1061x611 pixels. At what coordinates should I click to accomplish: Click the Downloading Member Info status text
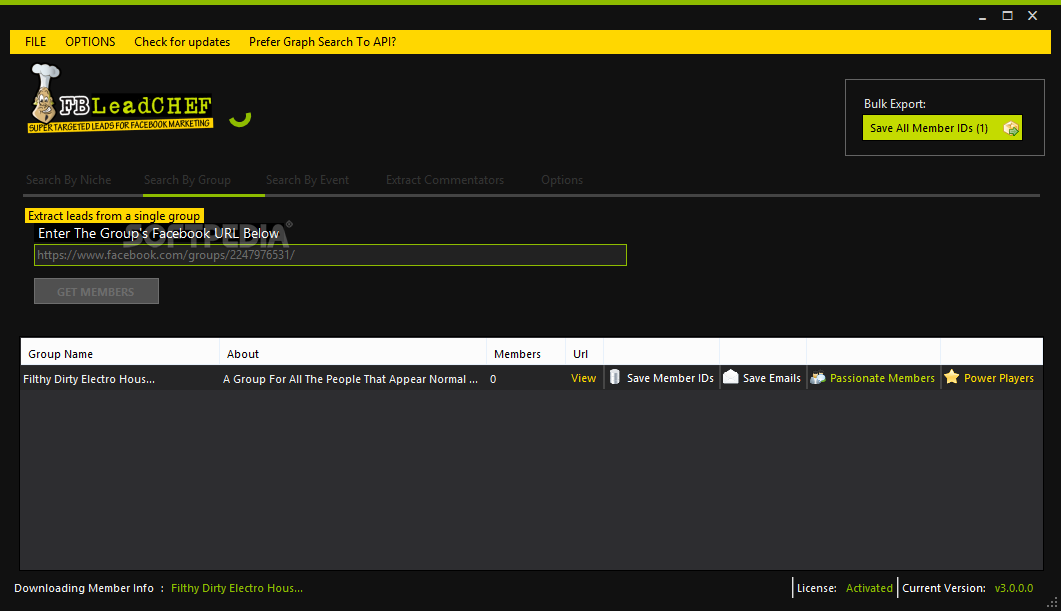pyautogui.click(x=84, y=588)
